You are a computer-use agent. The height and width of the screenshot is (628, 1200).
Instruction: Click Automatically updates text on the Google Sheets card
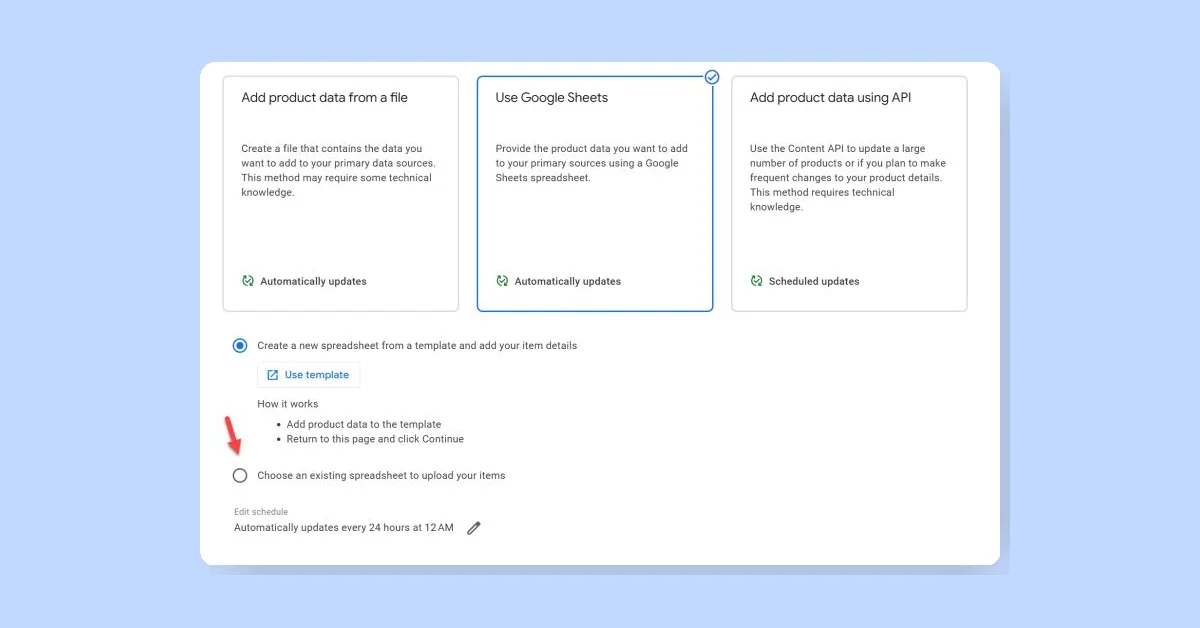click(x=568, y=281)
